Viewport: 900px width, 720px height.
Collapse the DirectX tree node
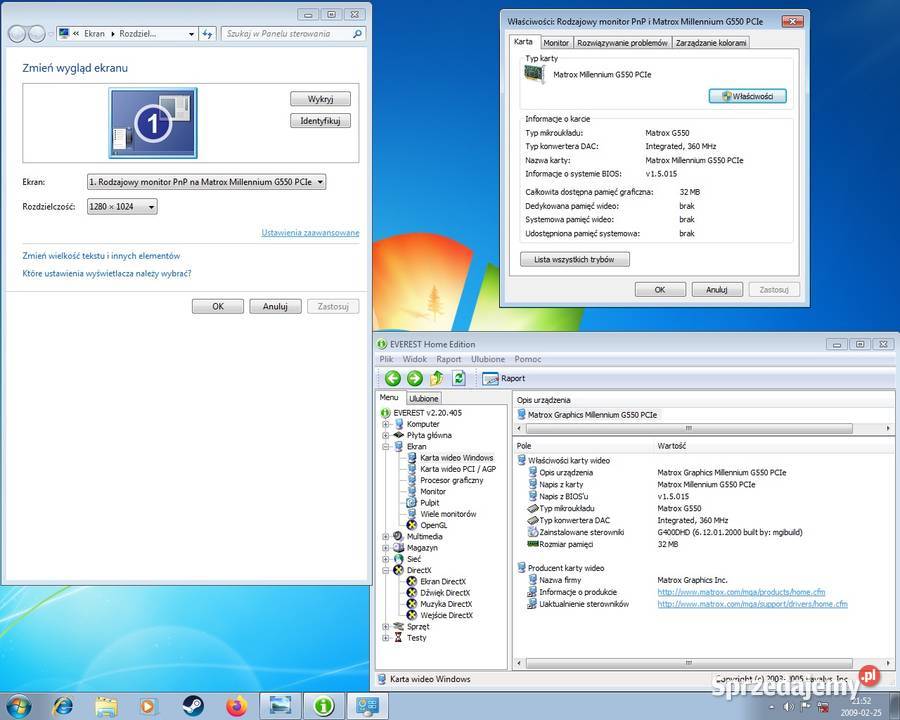386,570
